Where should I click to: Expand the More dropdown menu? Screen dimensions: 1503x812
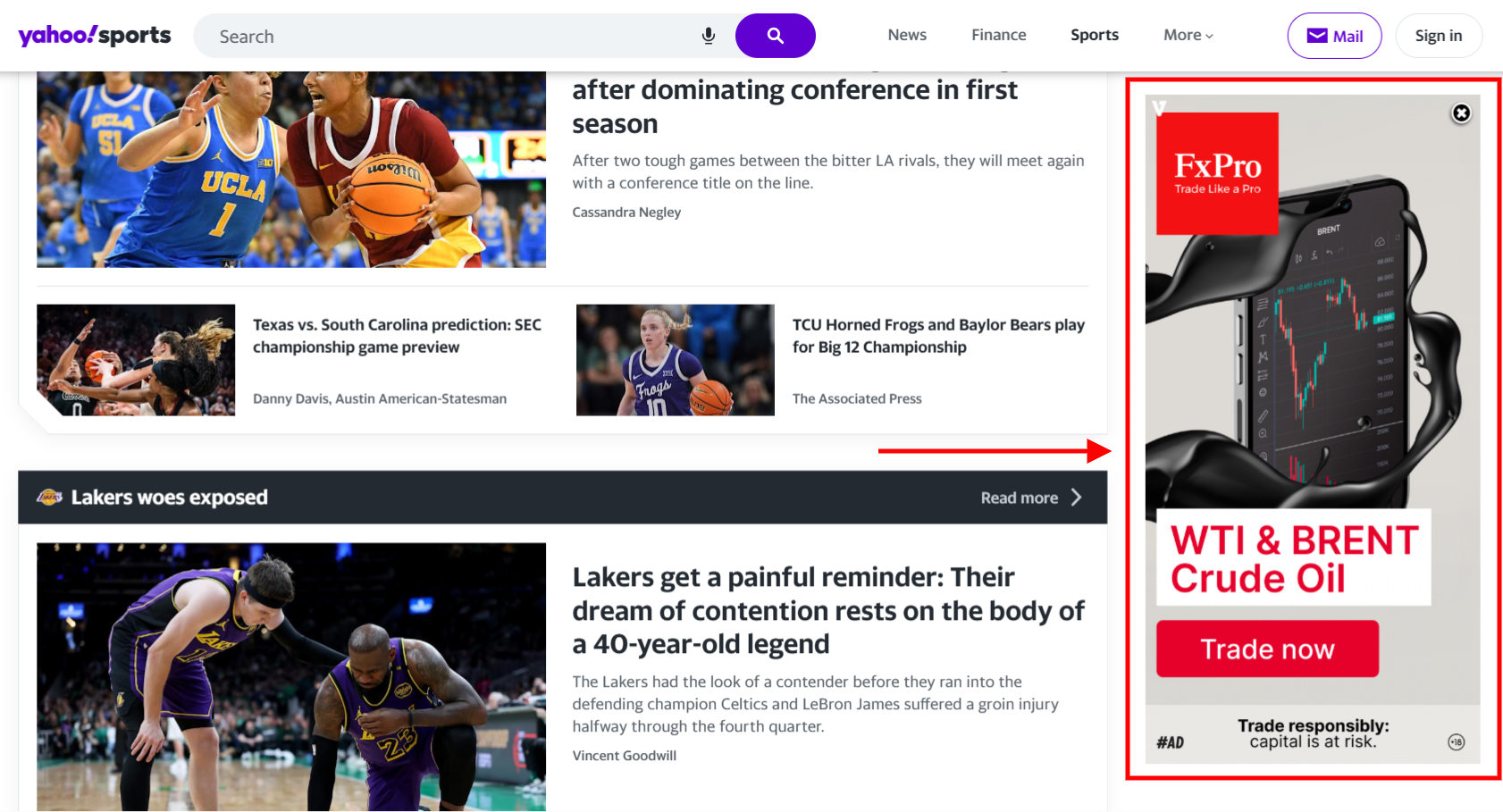pos(1188,35)
